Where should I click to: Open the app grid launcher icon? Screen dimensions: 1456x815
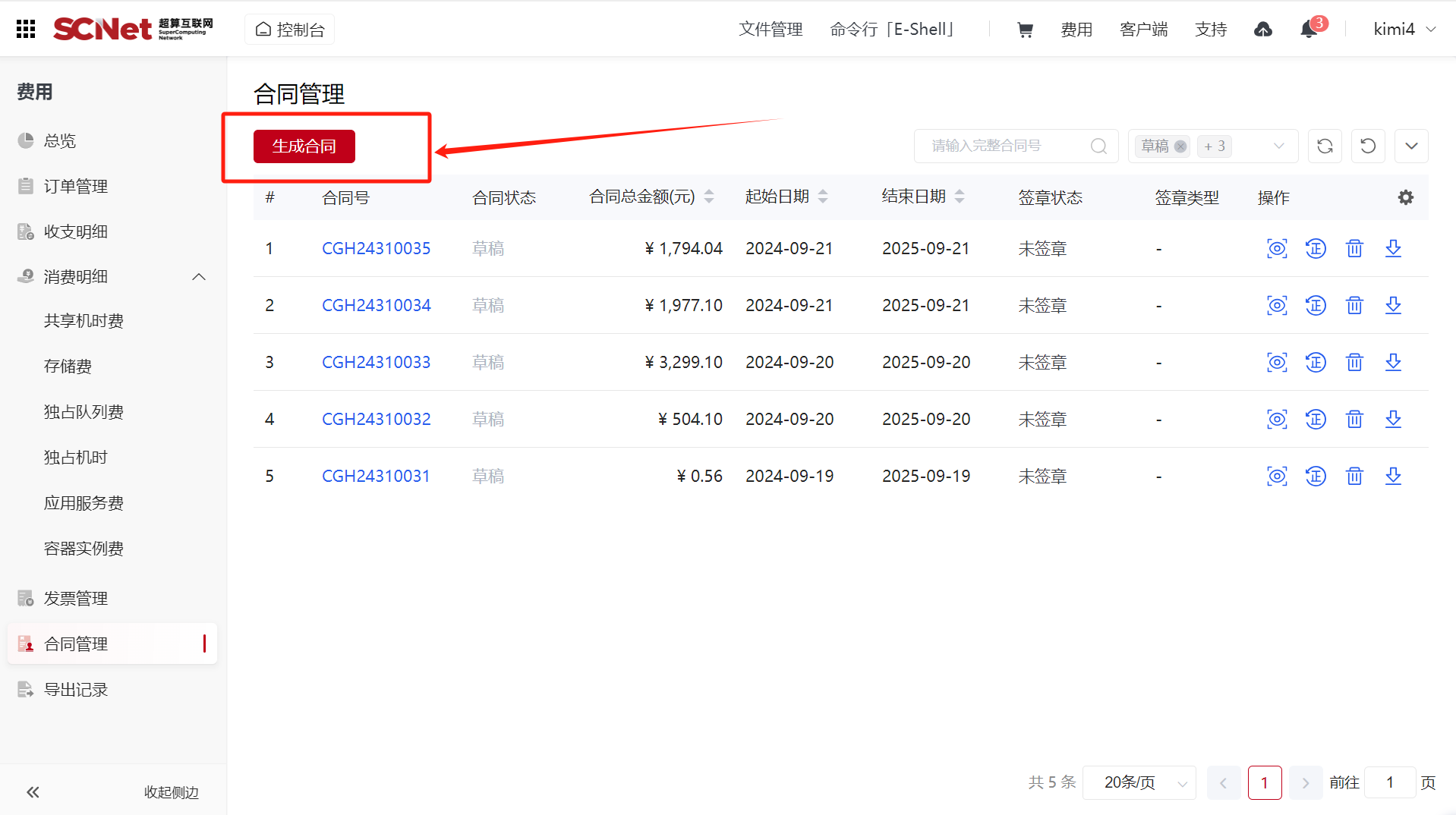click(x=26, y=29)
